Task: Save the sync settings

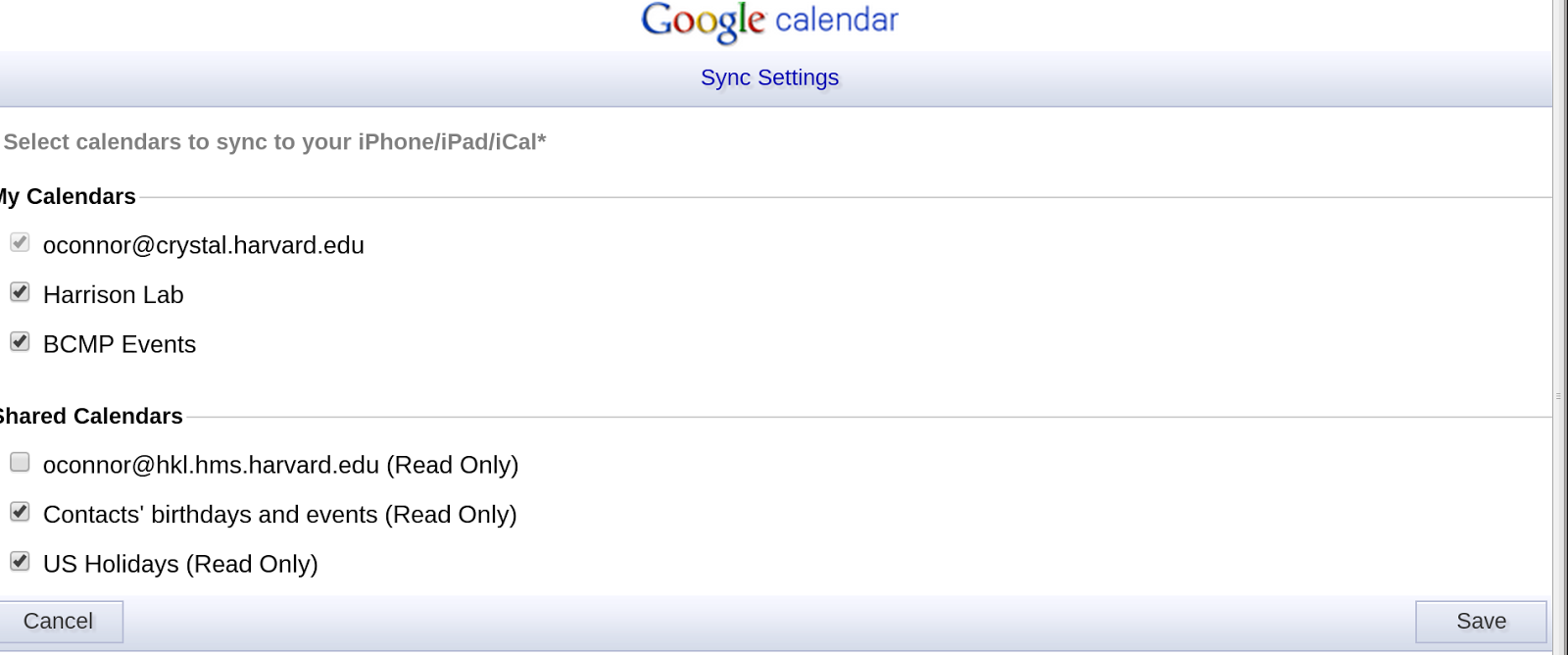Action: pos(1481,622)
